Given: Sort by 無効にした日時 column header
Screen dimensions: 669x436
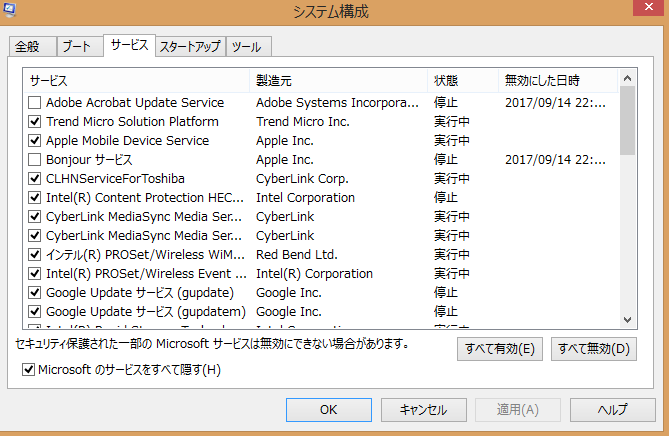Looking at the screenshot, I should pyautogui.click(x=558, y=81).
